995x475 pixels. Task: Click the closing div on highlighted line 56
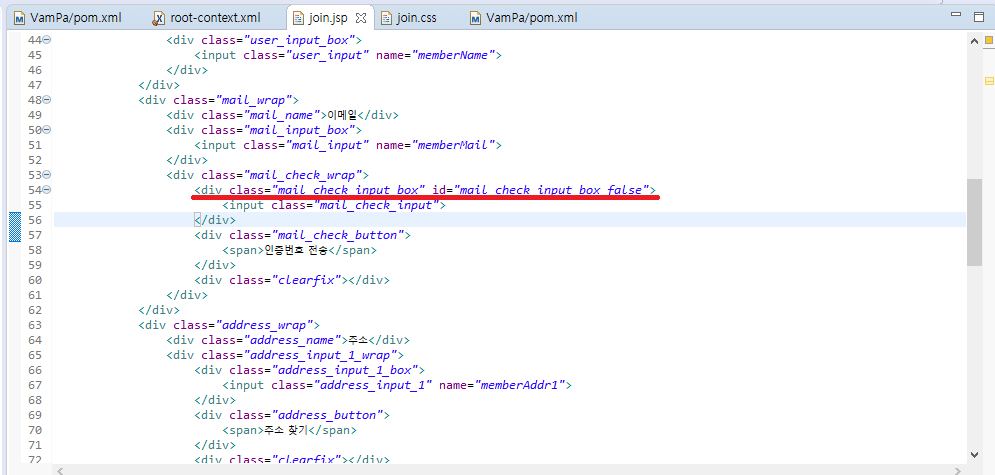pos(215,220)
